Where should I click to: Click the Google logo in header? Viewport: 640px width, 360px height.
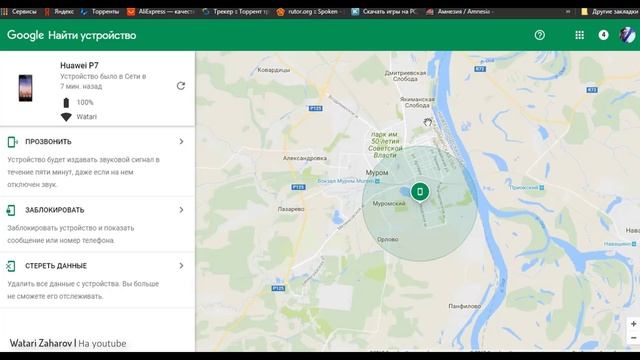(x=25, y=36)
